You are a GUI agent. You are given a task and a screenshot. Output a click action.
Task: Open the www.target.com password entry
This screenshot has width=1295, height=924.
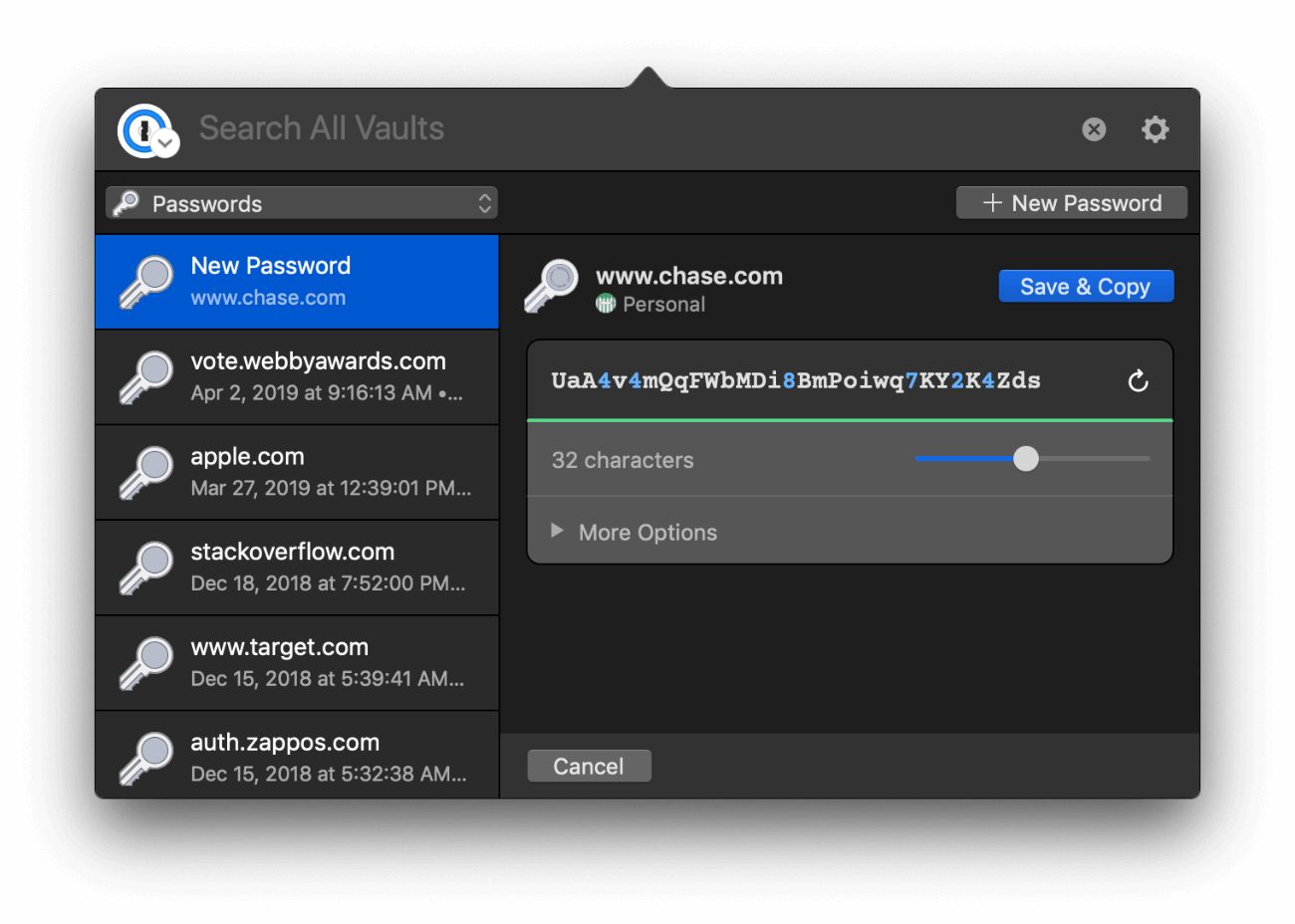coord(299,662)
